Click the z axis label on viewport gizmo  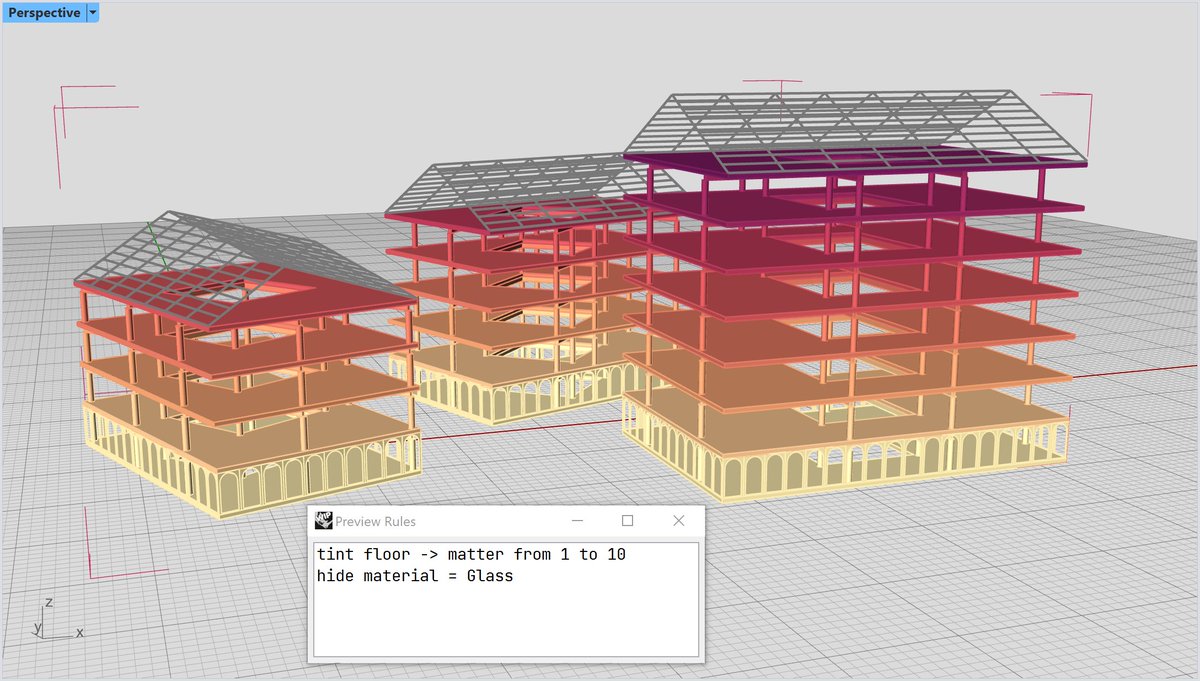click(48, 602)
